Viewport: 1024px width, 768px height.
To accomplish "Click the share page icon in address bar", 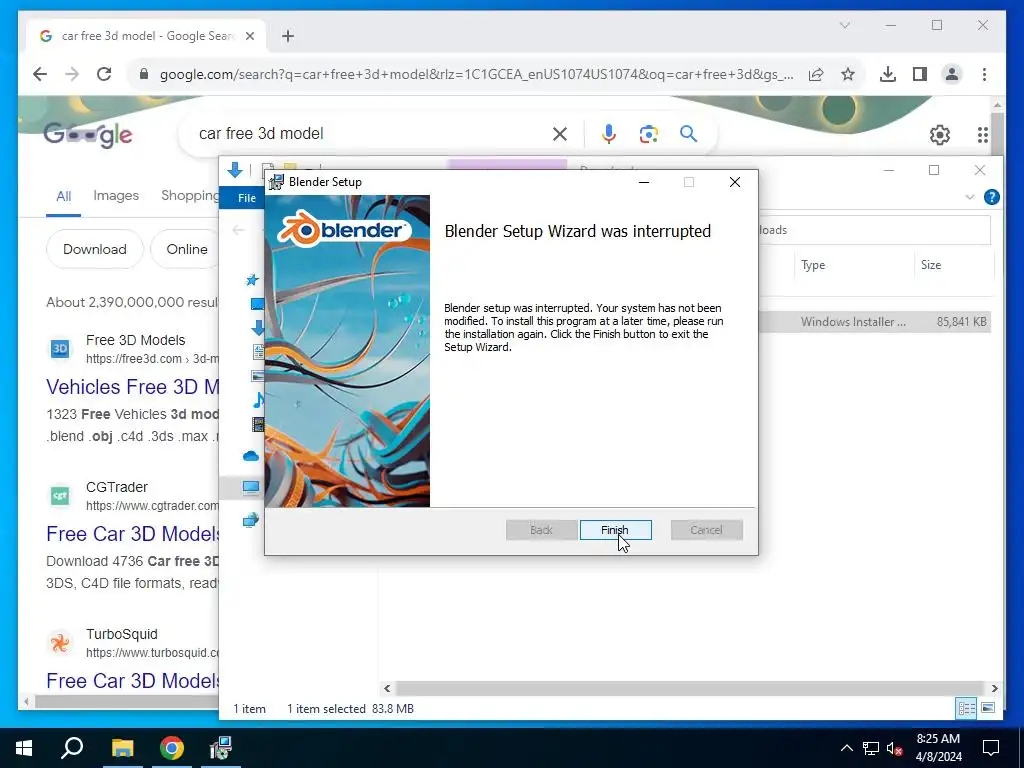I will 816,74.
